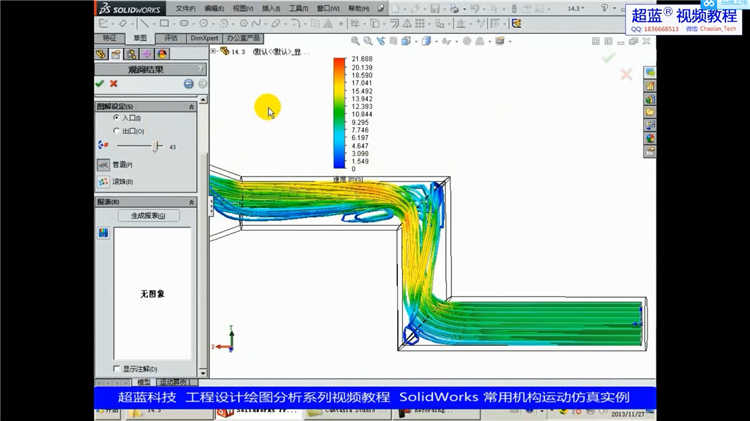Open the dropdown arrow next to Print icon
Viewport: 750px width, 421px height.
click(464, 9)
